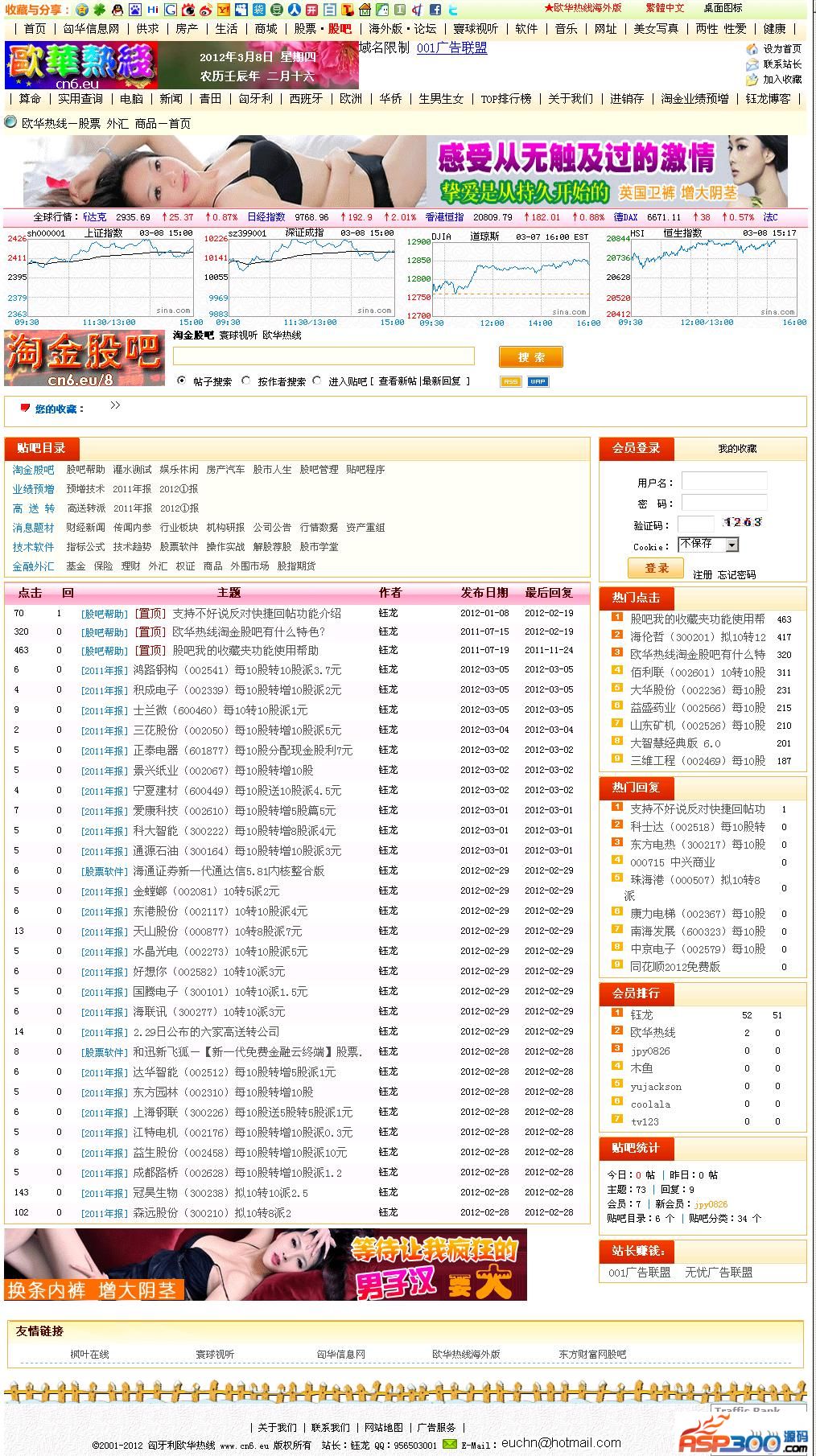816x1456 pixels.
Task: Click the globe icon beside breadcrumb
Action: 10,122
